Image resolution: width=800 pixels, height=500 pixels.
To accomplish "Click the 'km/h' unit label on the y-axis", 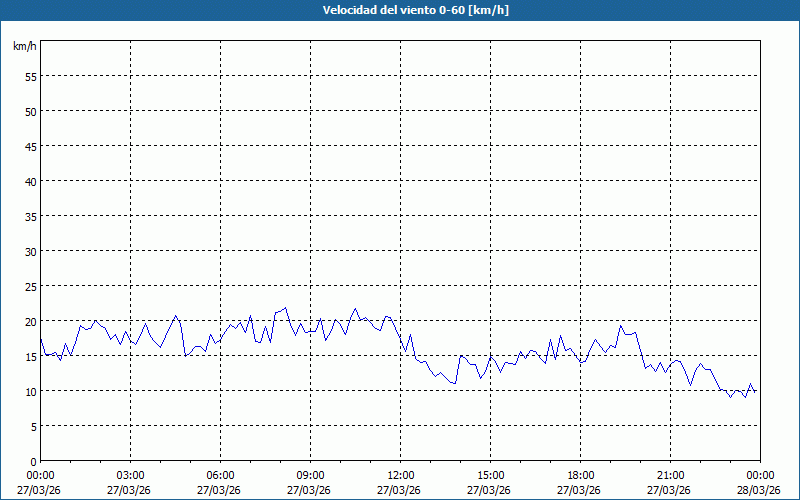I will (x=24, y=47).
